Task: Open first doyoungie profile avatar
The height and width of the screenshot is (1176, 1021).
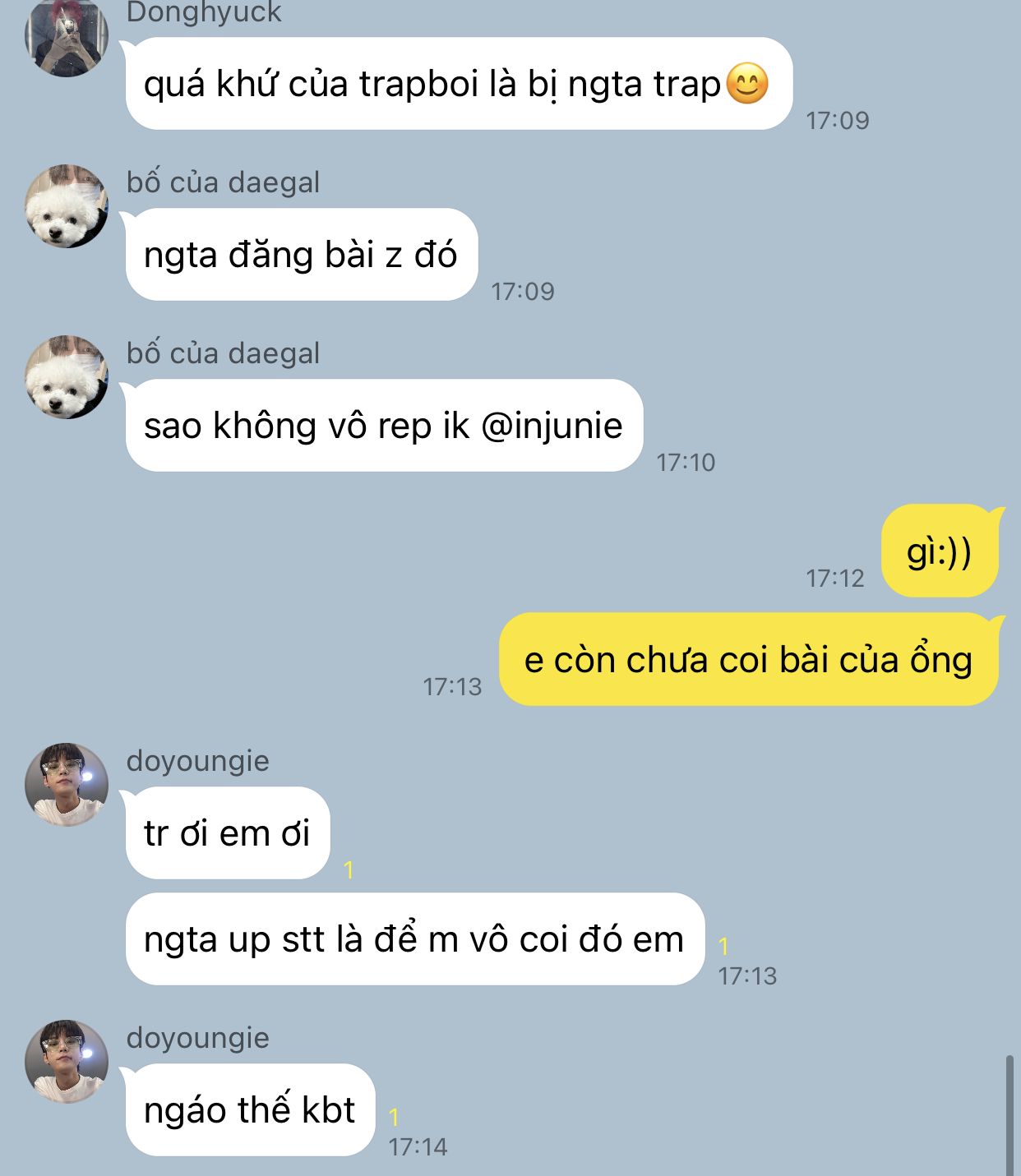Action: click(x=67, y=785)
